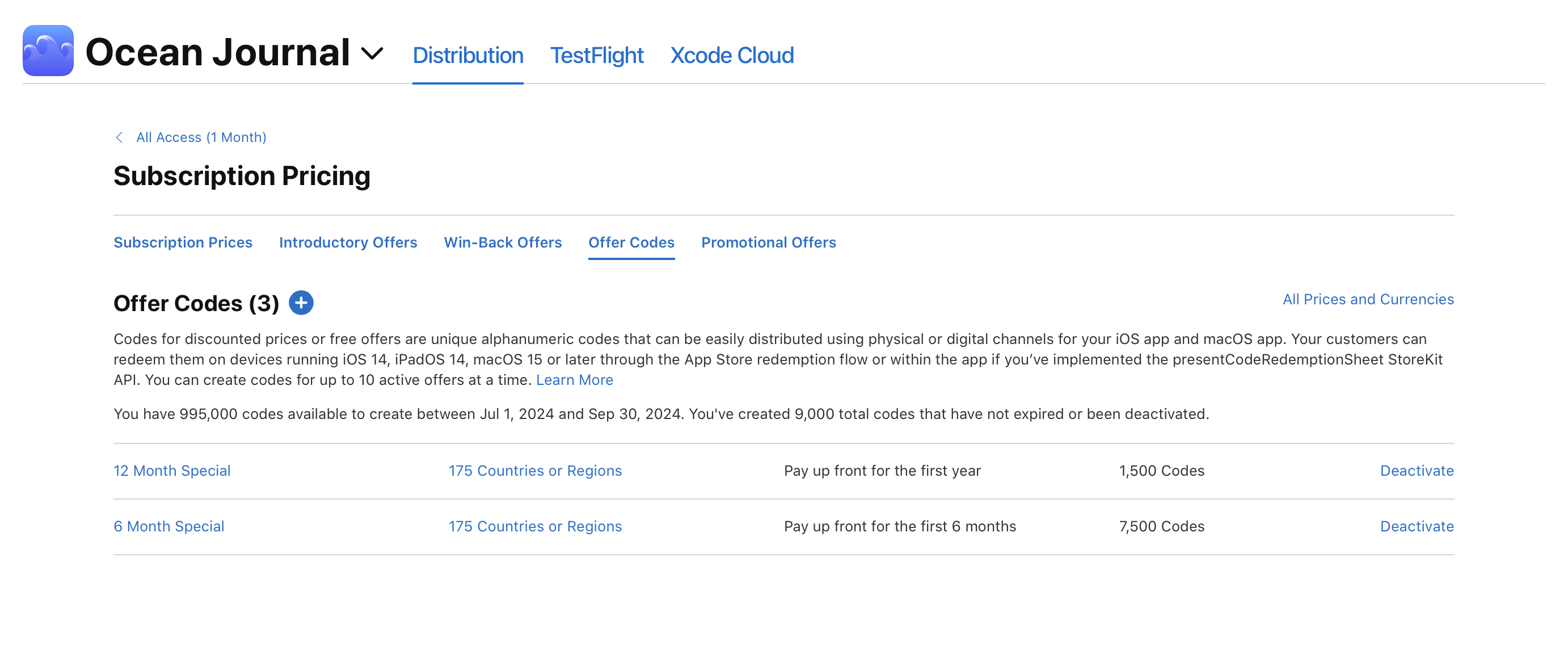Click the back chevron to All Access
The image size is (1568, 654).
pos(119,137)
